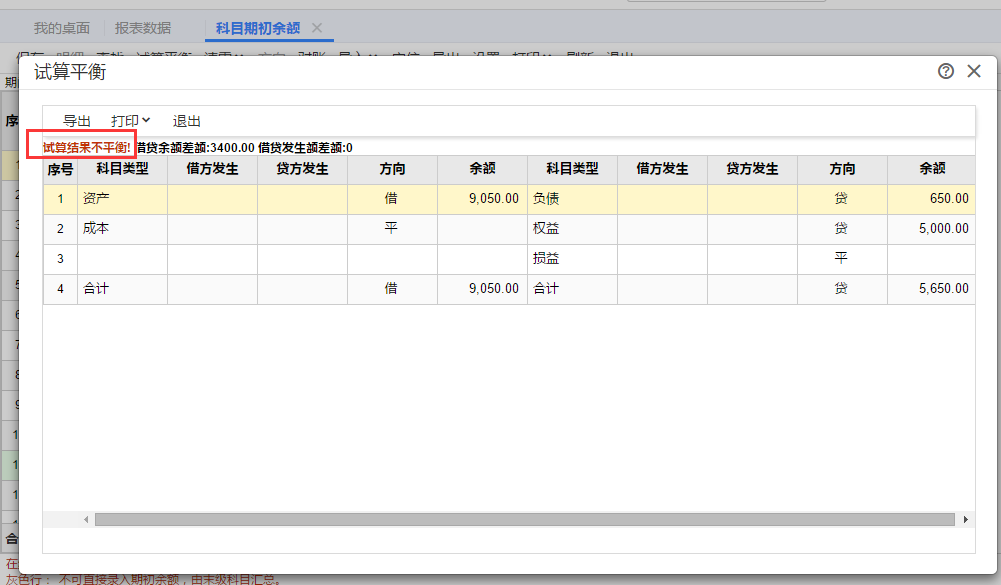Click the 试算结果不平衡 warning text

87,148
